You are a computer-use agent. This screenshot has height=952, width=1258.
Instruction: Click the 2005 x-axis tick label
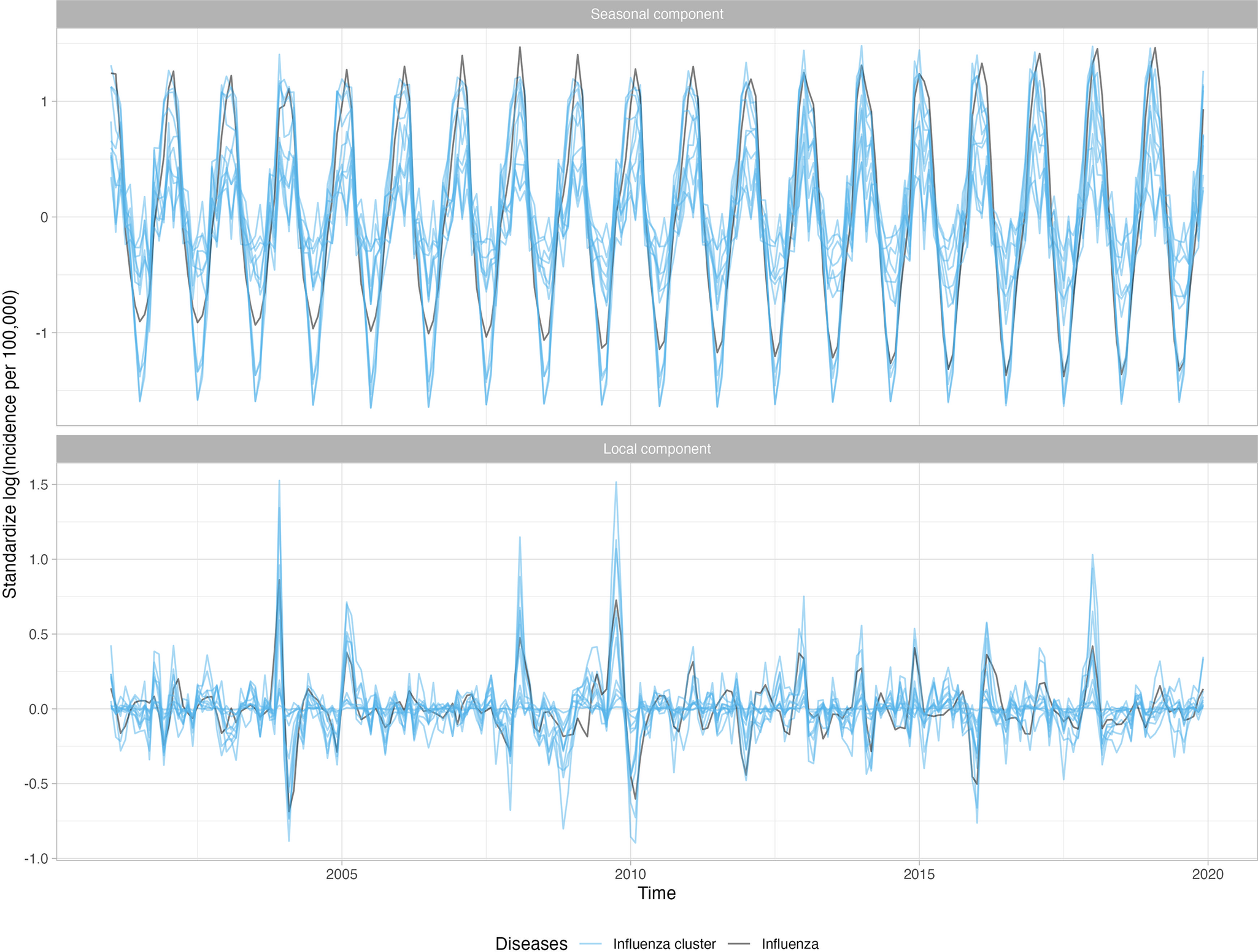pyautogui.click(x=342, y=874)
